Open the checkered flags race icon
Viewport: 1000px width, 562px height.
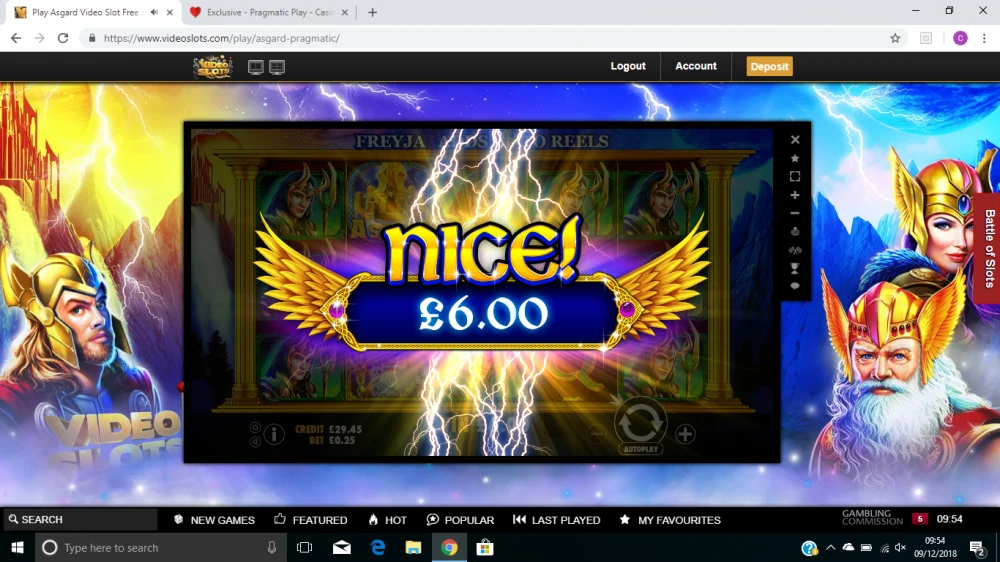click(795, 250)
